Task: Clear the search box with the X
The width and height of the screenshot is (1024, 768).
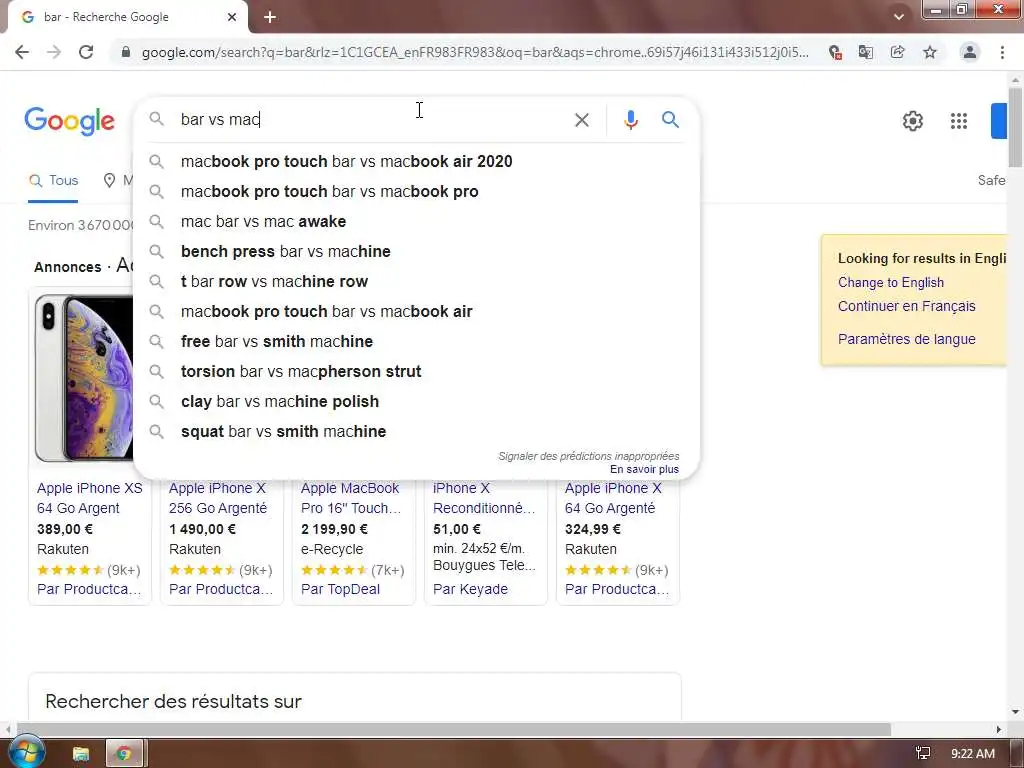Action: pos(582,120)
